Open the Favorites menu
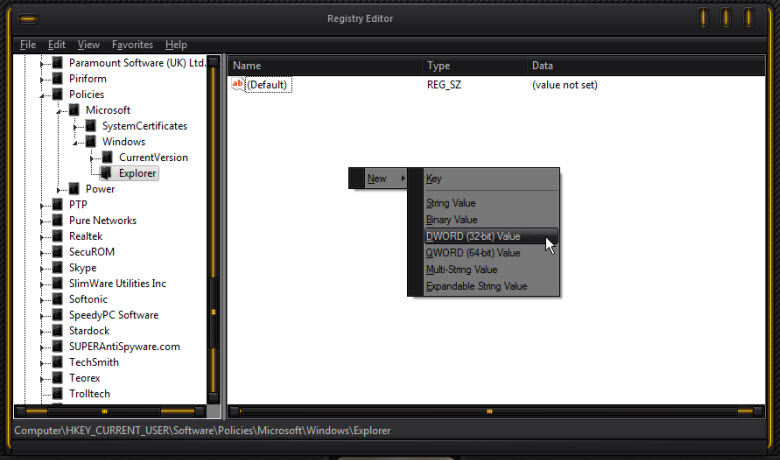 point(132,45)
